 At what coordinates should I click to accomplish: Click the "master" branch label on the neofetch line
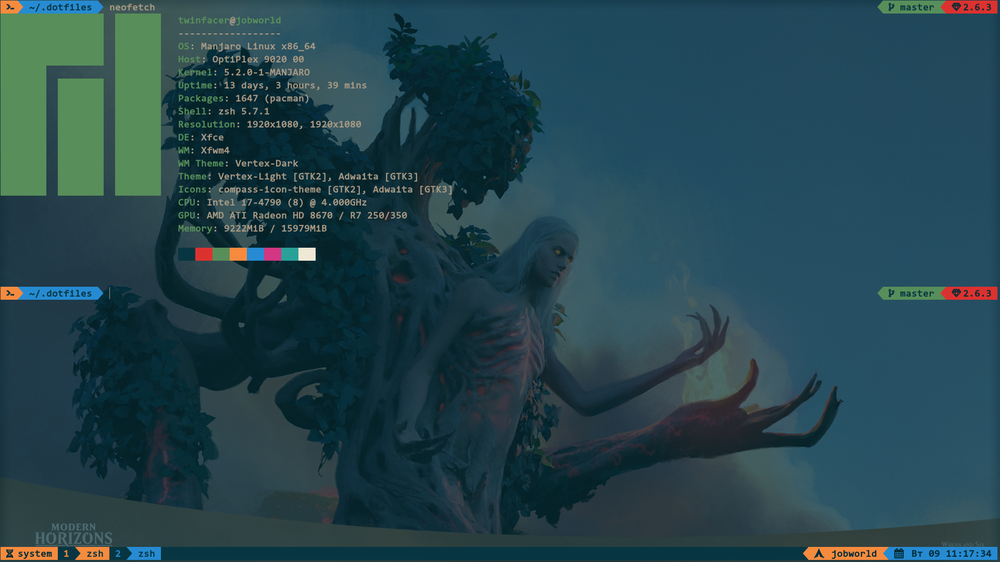[916, 7]
